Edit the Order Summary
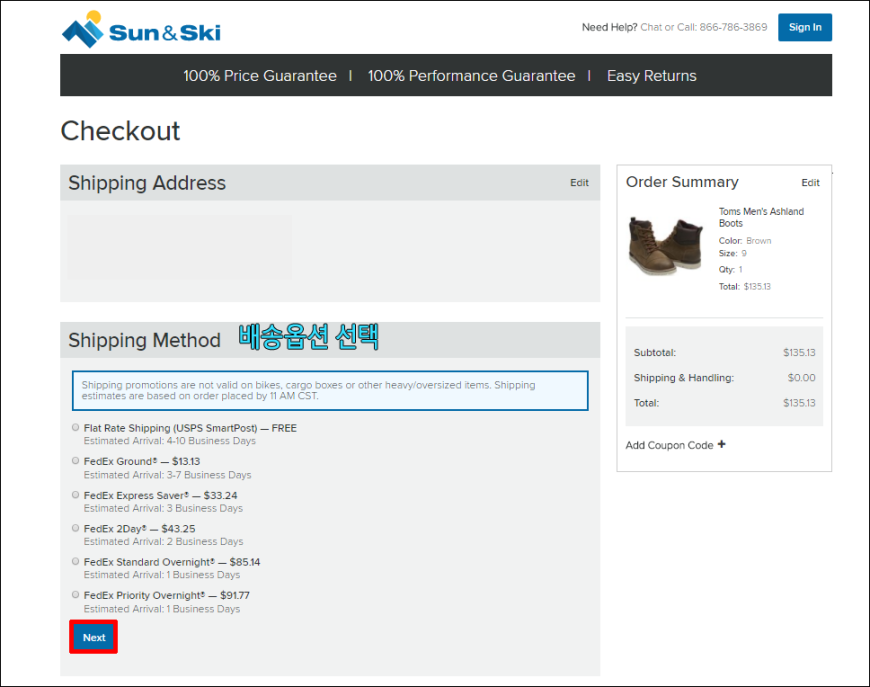 point(810,183)
